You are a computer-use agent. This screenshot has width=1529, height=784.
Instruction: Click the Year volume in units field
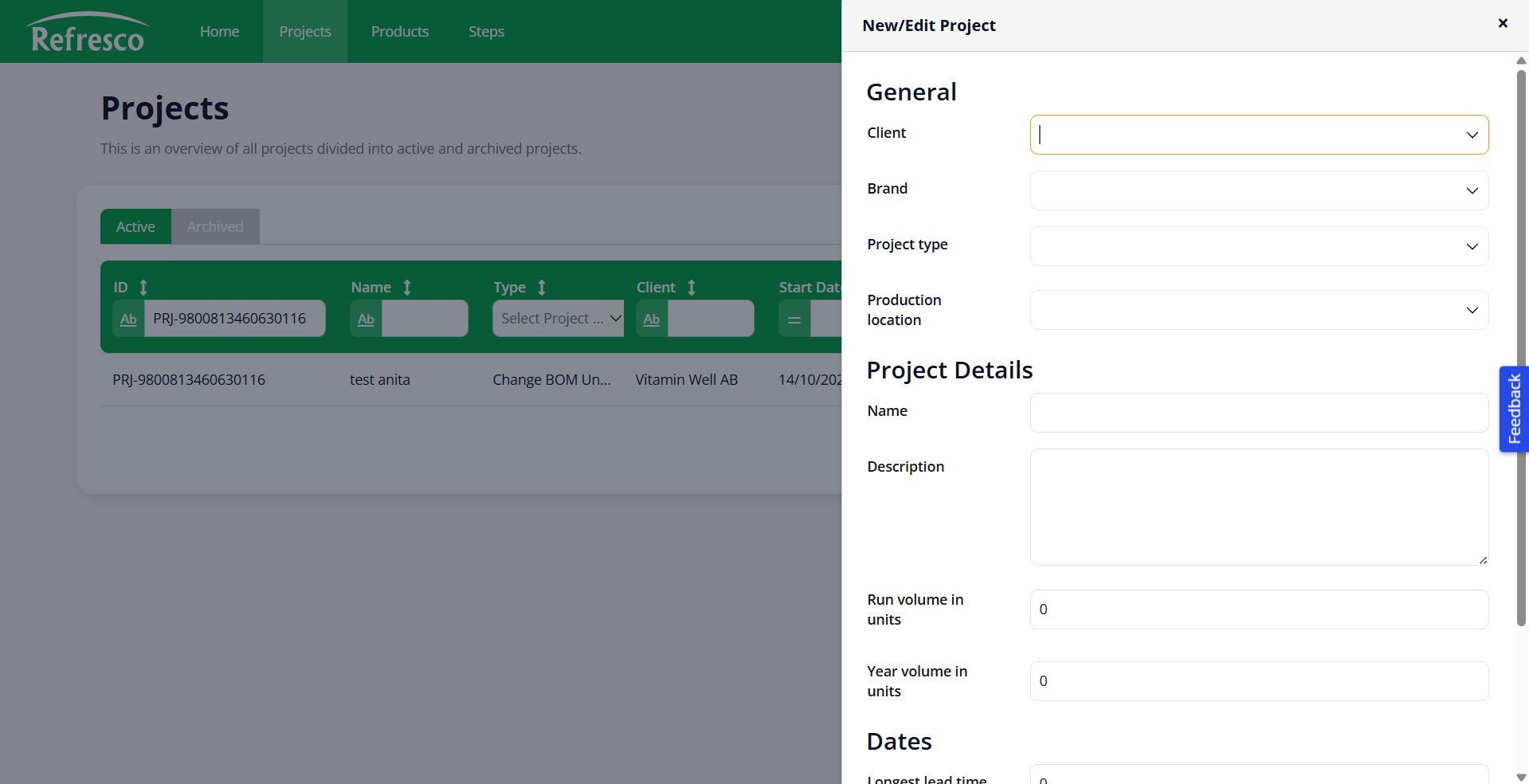click(x=1259, y=681)
